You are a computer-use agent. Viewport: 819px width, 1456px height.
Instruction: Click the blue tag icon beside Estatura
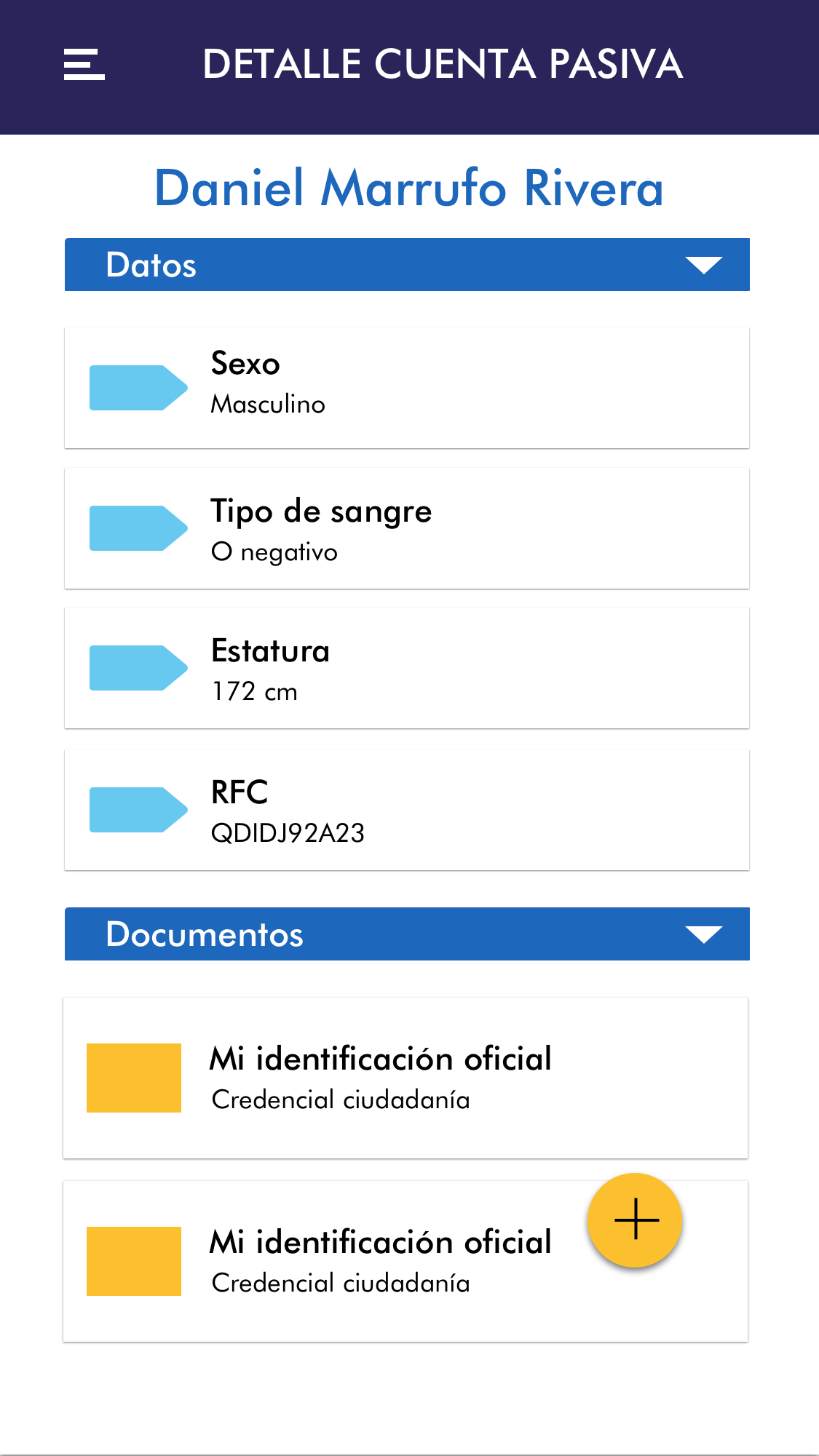[x=138, y=668]
